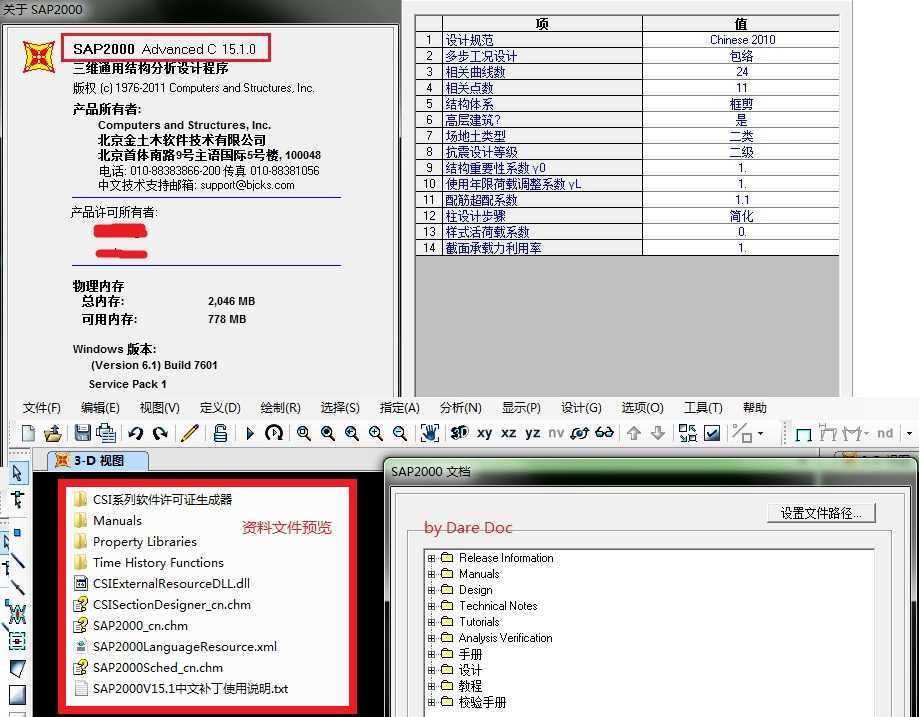Select Quick Draw Braces side tool
The height and width of the screenshot is (717, 919).
pos(17,614)
